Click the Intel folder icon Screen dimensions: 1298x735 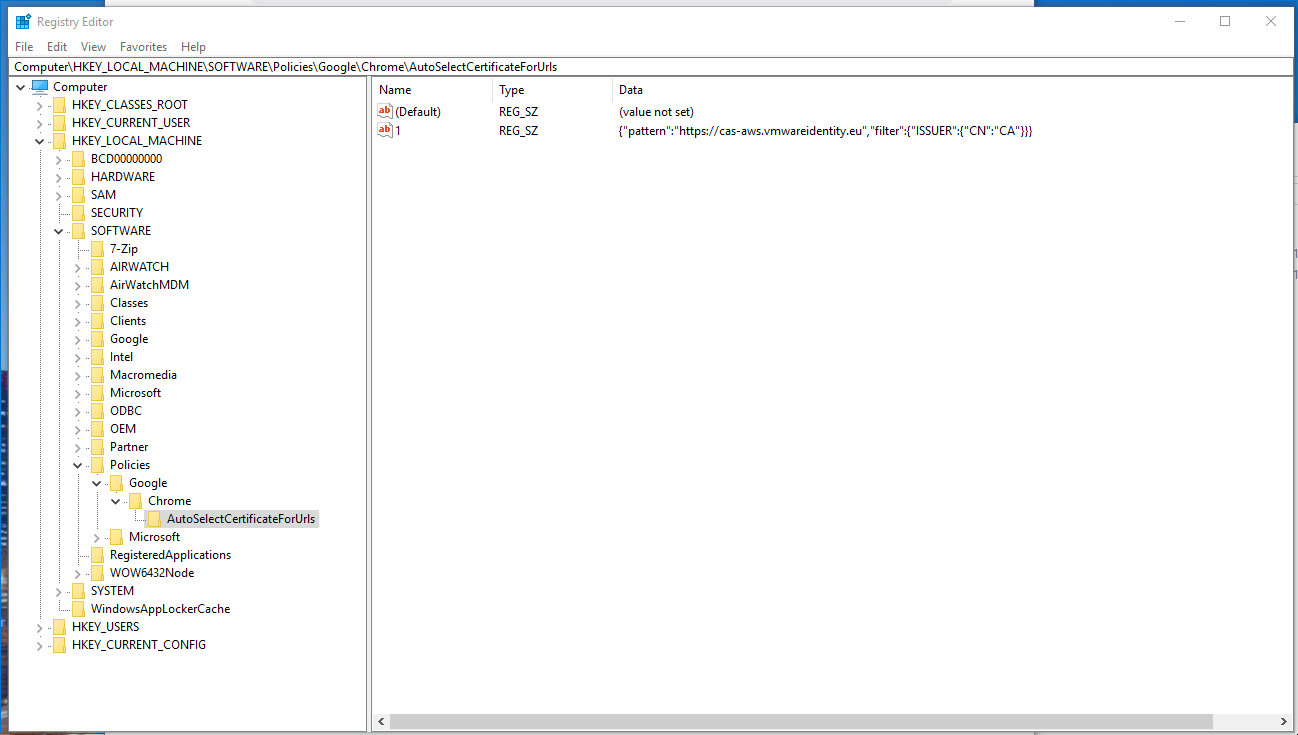coord(97,357)
